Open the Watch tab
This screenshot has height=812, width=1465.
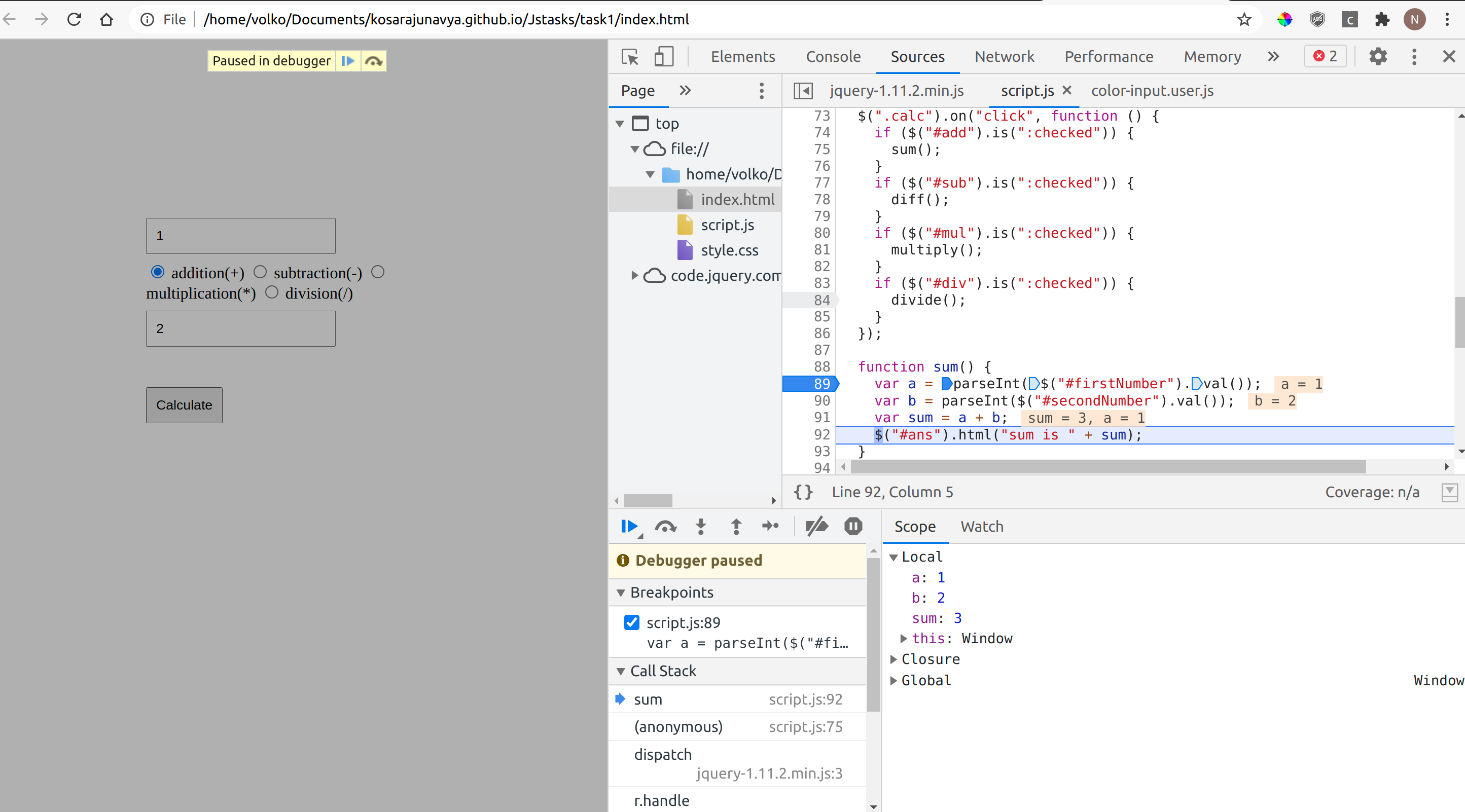[x=982, y=526]
